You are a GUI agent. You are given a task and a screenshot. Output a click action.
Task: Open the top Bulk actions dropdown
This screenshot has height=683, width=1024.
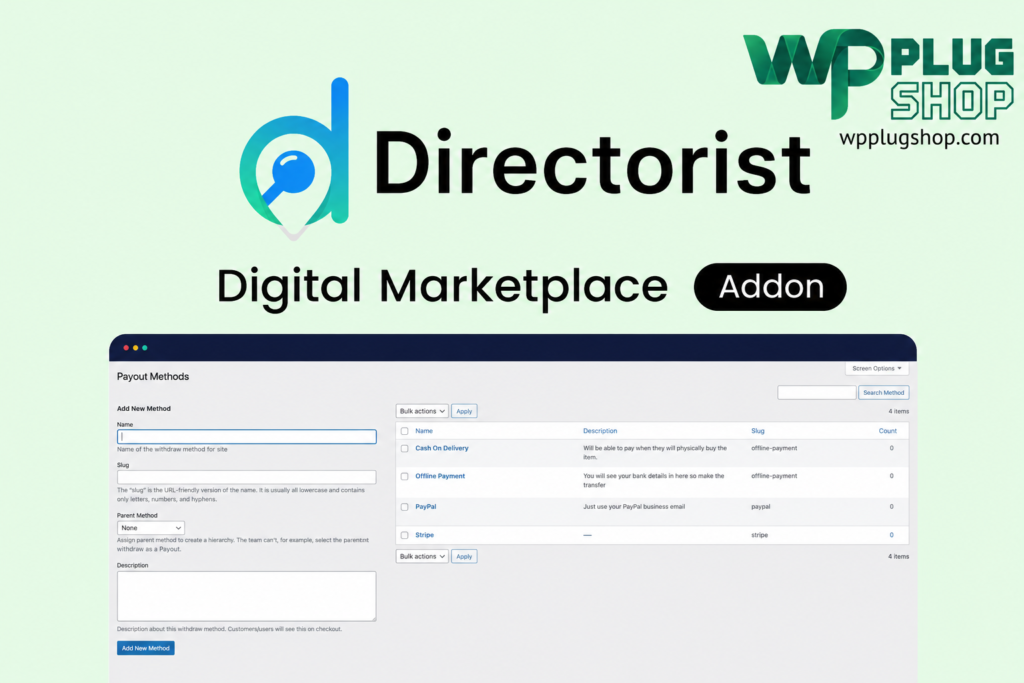[x=422, y=411]
